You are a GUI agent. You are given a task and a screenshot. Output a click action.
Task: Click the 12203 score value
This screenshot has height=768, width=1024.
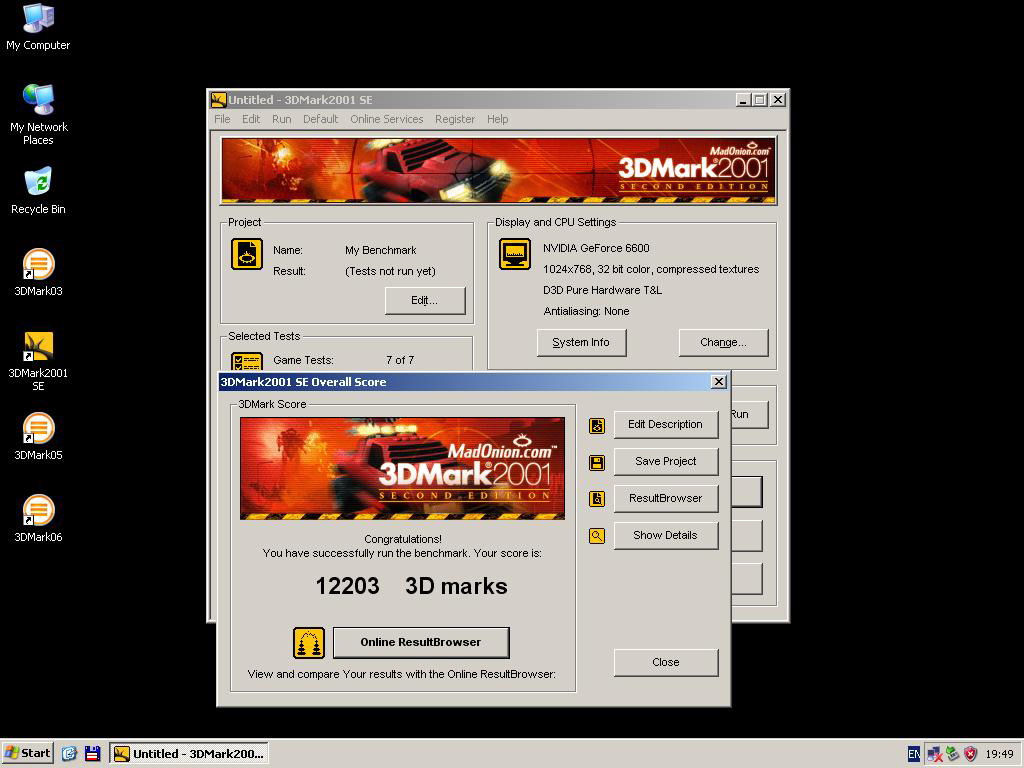347,586
